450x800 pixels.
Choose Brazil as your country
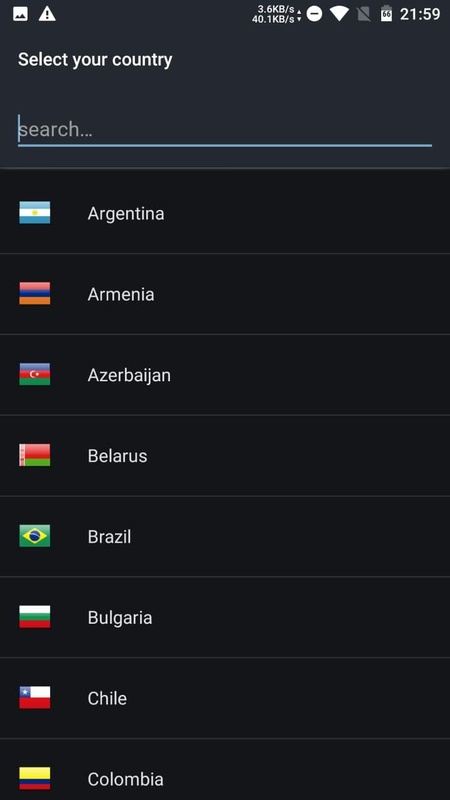(x=225, y=536)
